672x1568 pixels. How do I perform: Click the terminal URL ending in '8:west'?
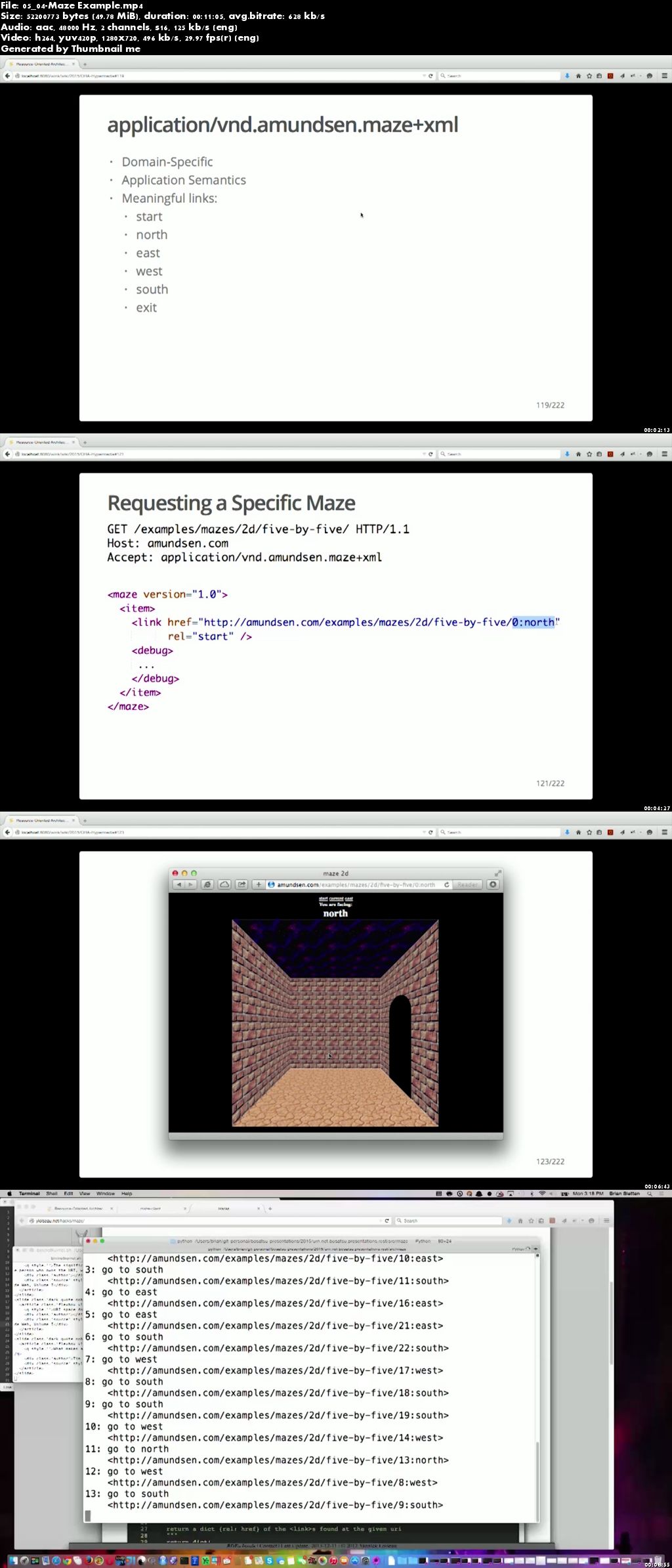click(x=272, y=1482)
